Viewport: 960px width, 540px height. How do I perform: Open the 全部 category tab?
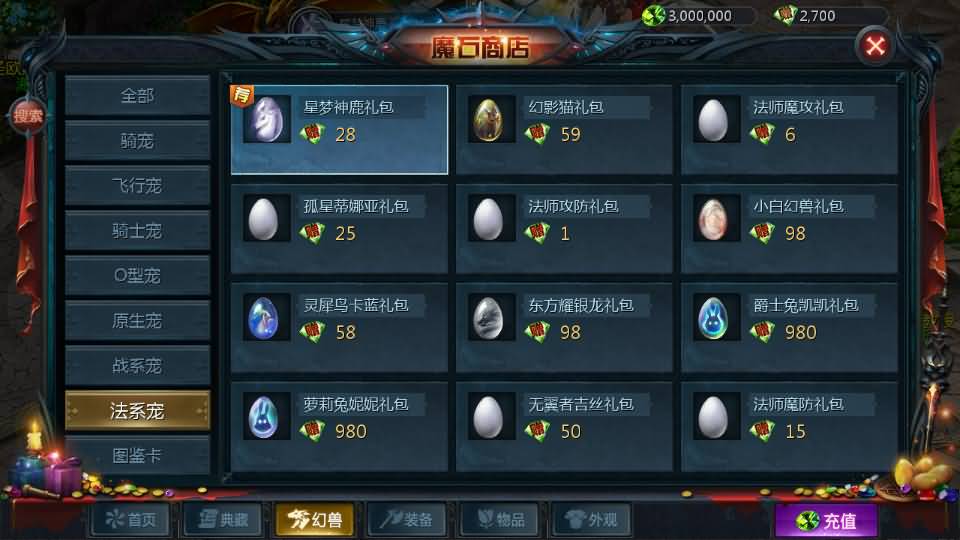point(137,96)
